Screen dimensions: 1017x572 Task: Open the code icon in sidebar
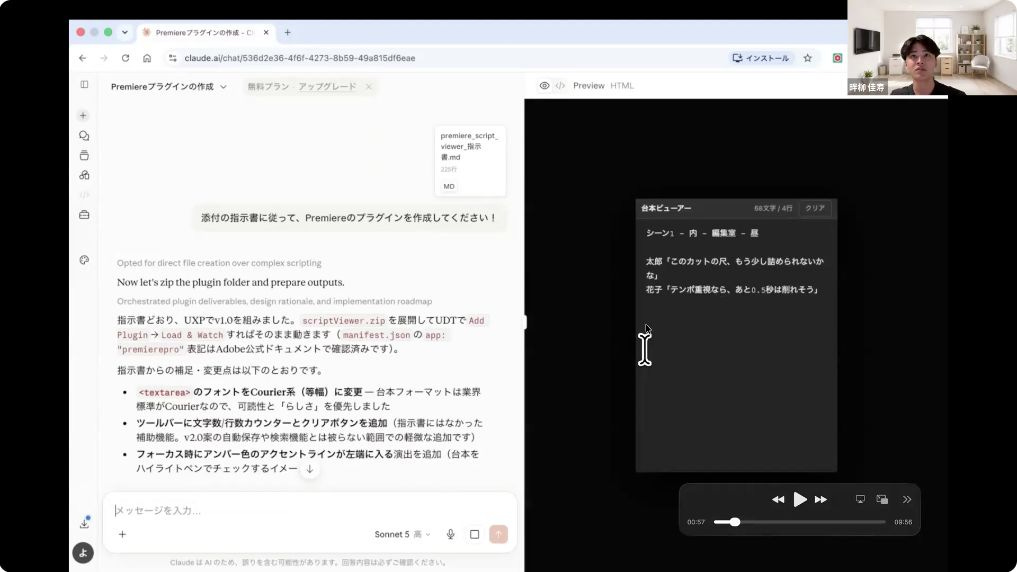pyautogui.click(x=84, y=195)
